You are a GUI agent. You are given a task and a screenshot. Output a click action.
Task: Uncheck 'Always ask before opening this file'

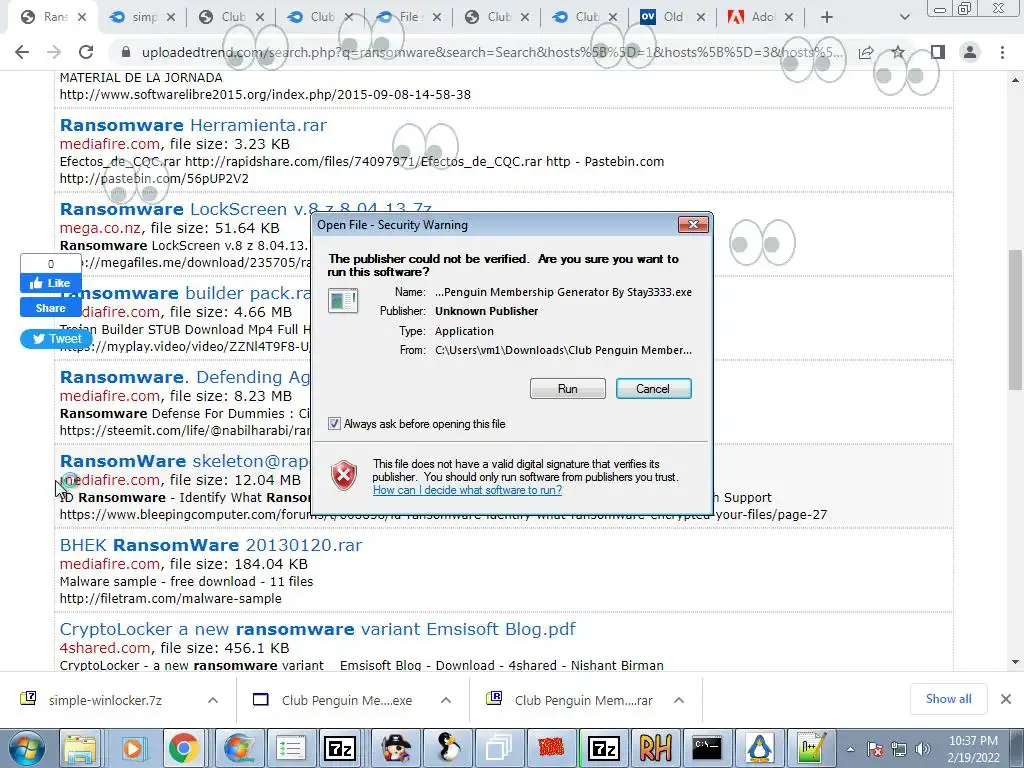[334, 424]
